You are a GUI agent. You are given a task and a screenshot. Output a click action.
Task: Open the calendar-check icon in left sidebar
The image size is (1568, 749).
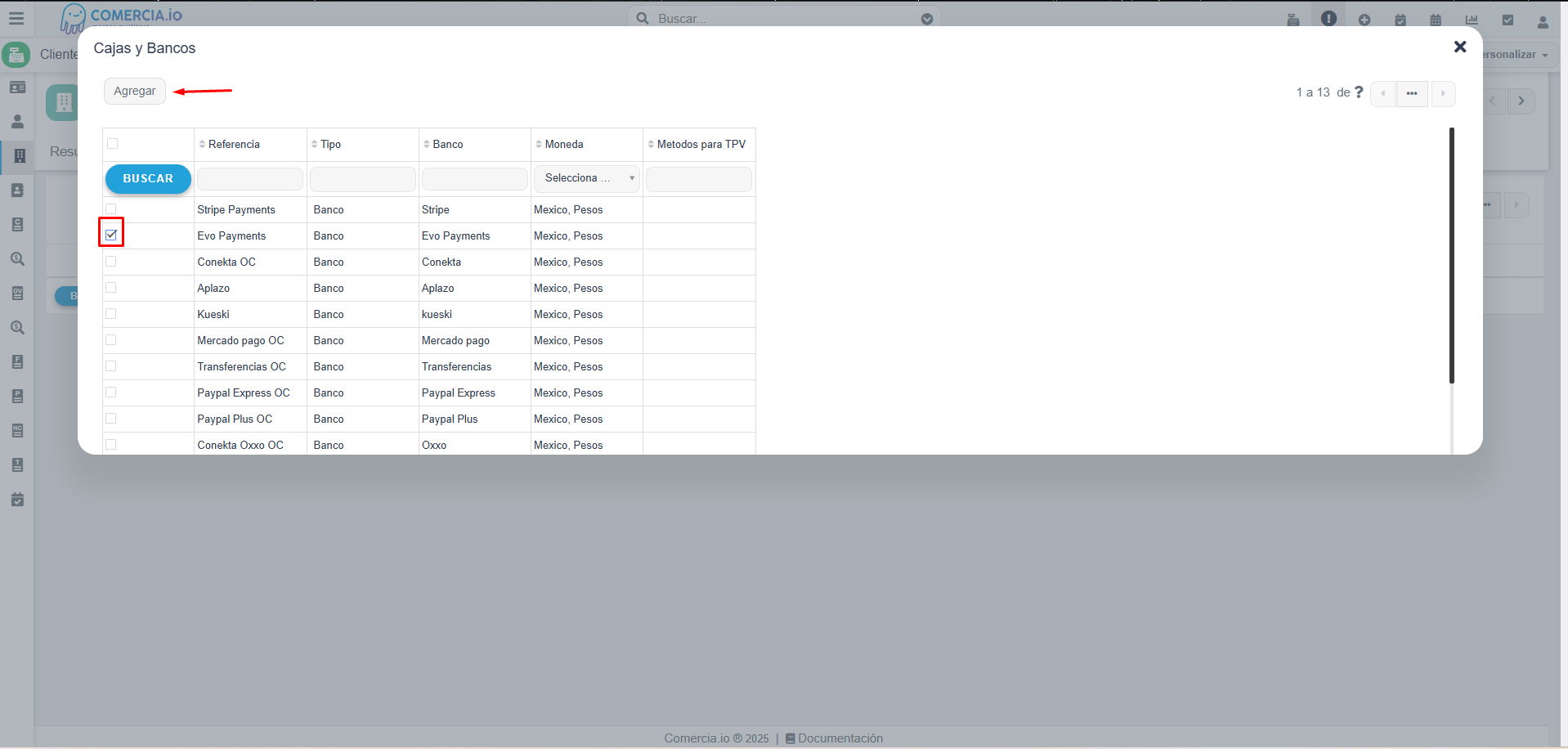point(17,500)
